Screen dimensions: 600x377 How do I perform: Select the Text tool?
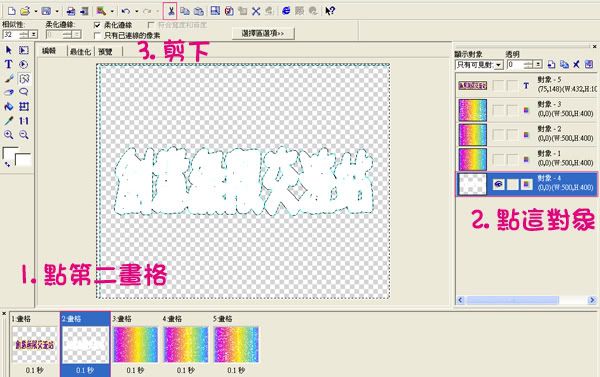[9, 64]
